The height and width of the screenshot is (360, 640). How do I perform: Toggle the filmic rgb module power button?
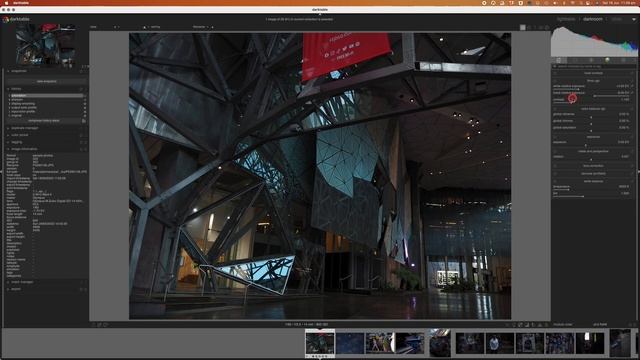(555, 81)
